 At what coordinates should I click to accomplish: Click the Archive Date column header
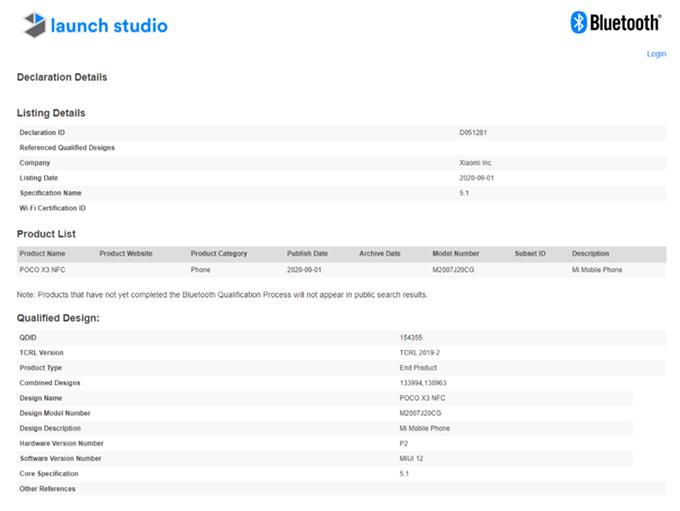pyautogui.click(x=379, y=253)
